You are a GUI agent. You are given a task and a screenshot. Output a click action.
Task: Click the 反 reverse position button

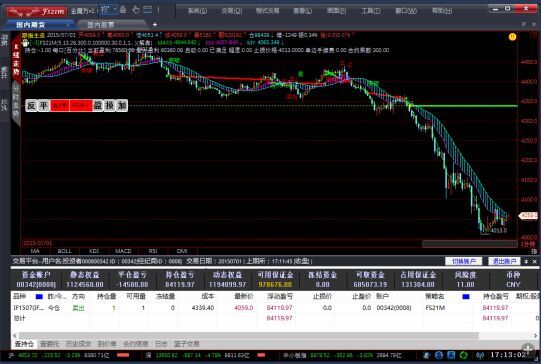coord(31,106)
